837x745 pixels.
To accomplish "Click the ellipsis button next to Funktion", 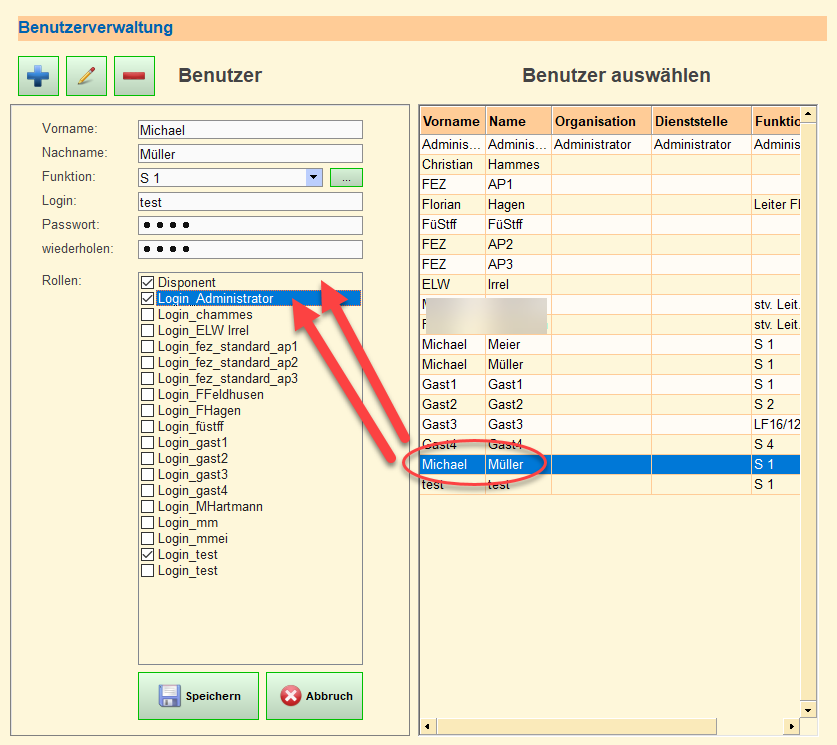I will pos(346,178).
